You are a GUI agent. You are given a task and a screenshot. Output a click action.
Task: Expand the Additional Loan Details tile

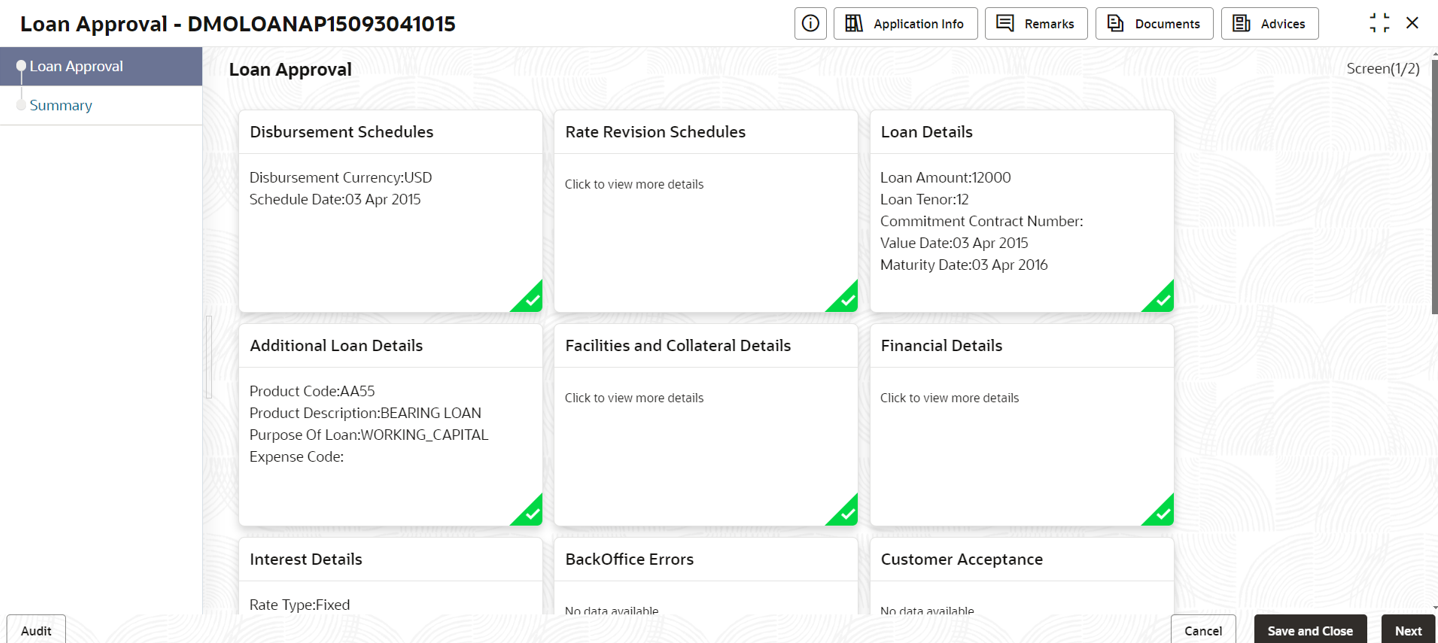point(390,425)
